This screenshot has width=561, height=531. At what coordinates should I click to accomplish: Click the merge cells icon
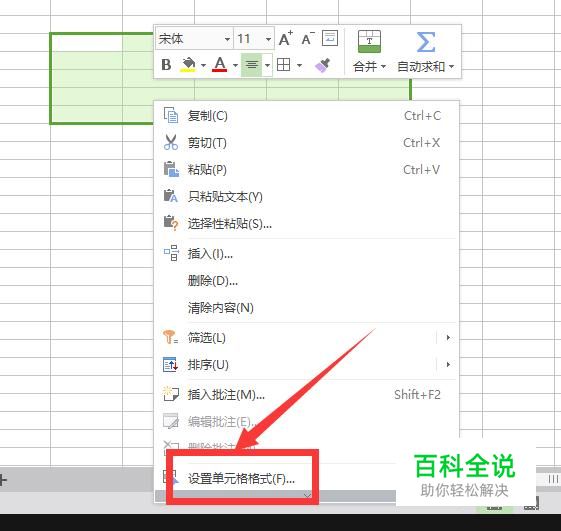[369, 42]
